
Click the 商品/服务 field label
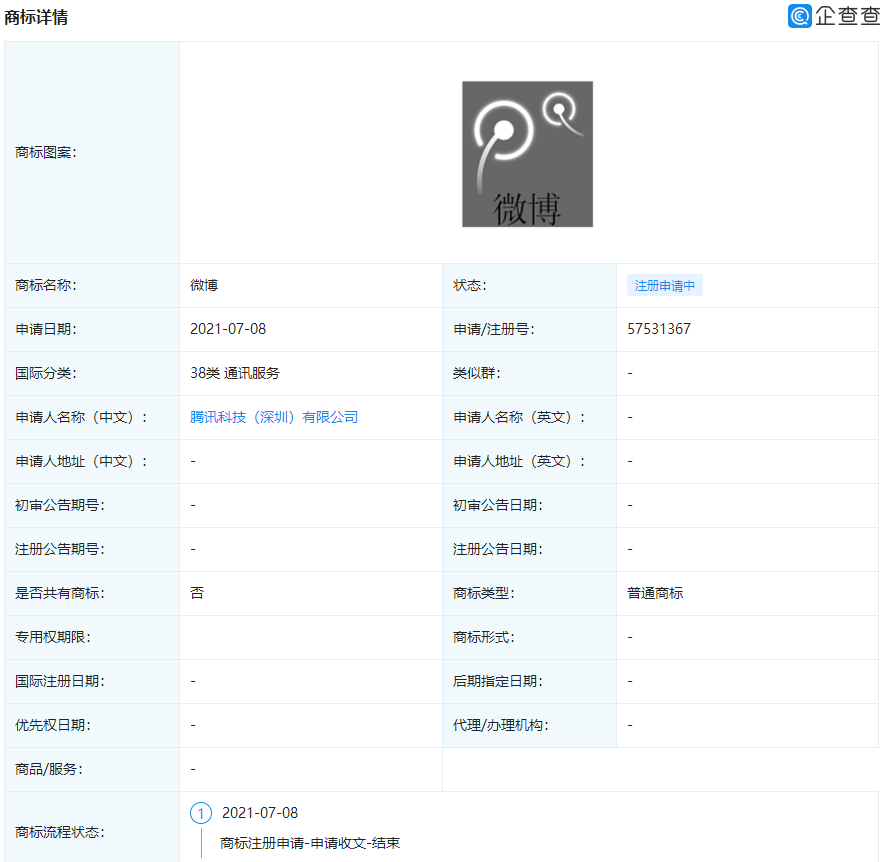49,769
